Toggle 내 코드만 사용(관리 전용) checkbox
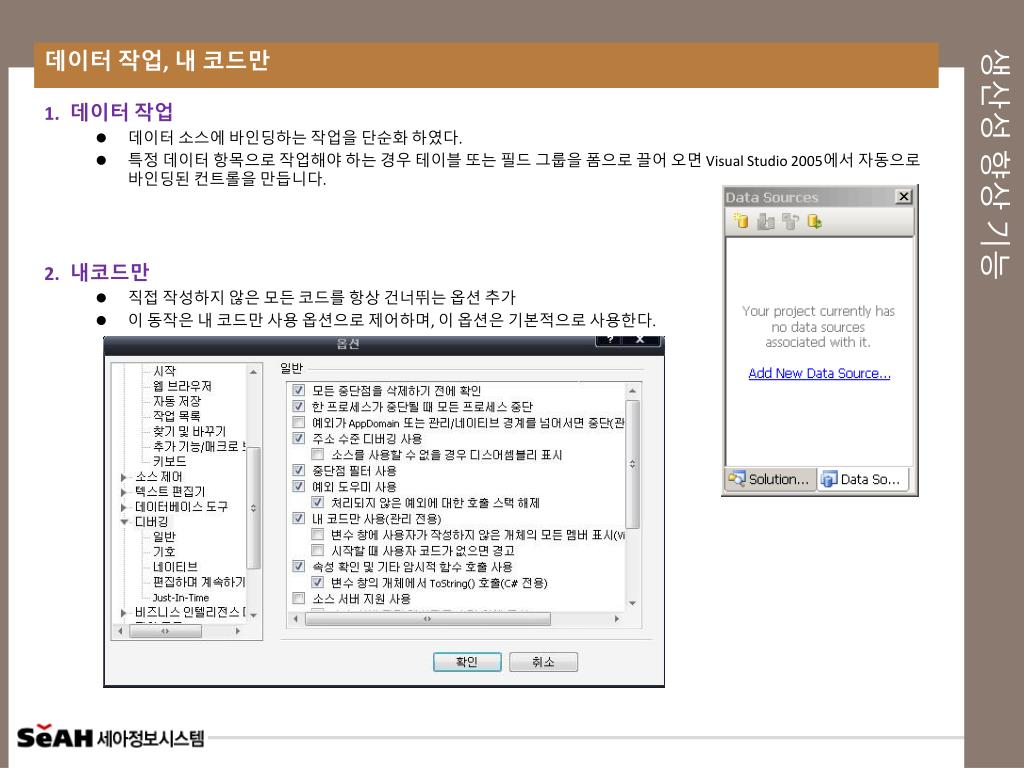Image resolution: width=1024 pixels, height=768 pixels. pyautogui.click(x=298, y=518)
